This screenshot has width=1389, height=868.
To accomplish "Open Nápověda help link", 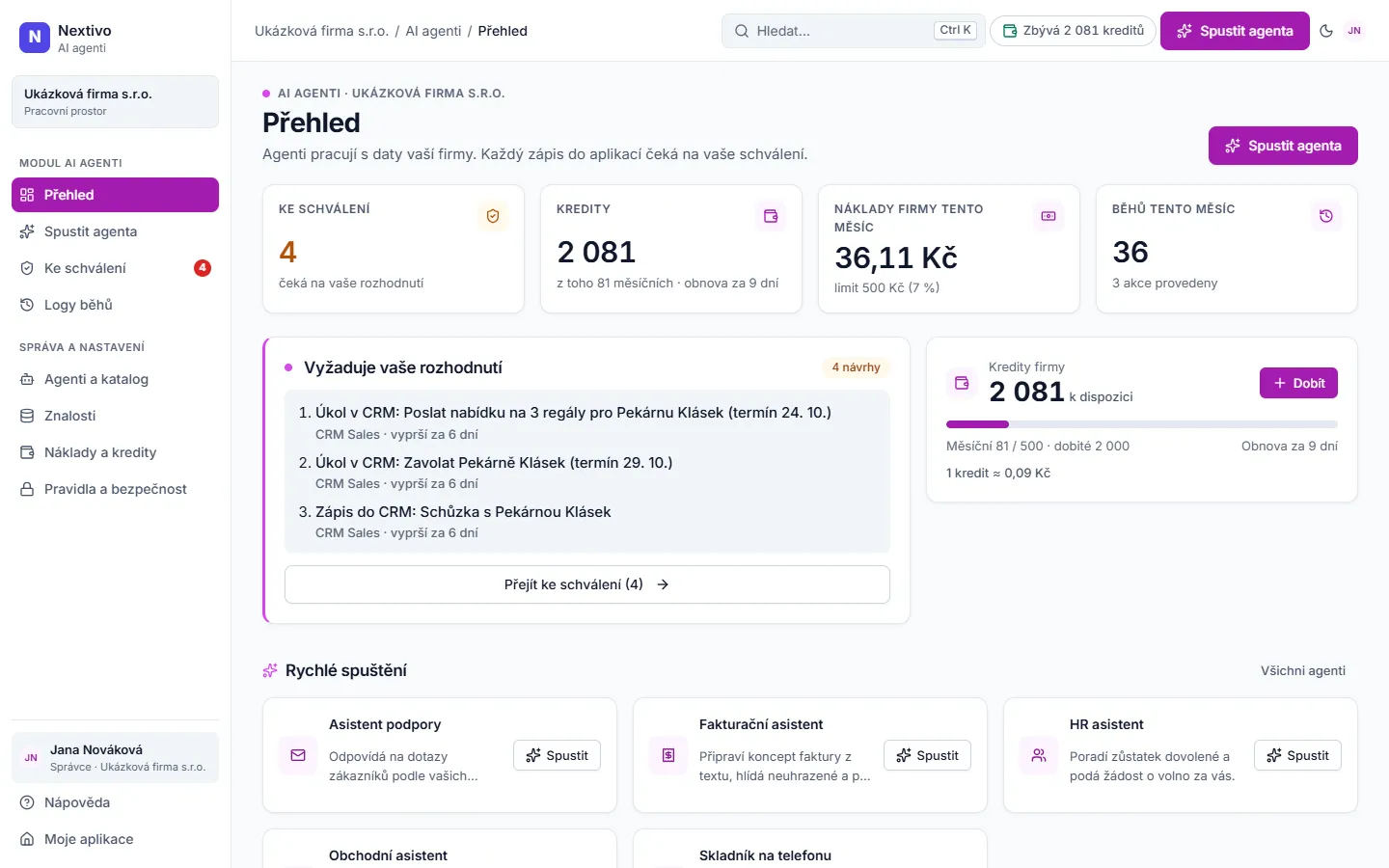I will [x=115, y=802].
